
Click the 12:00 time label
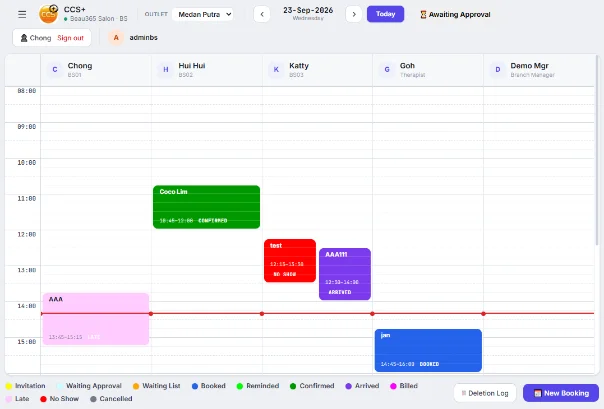coord(27,234)
